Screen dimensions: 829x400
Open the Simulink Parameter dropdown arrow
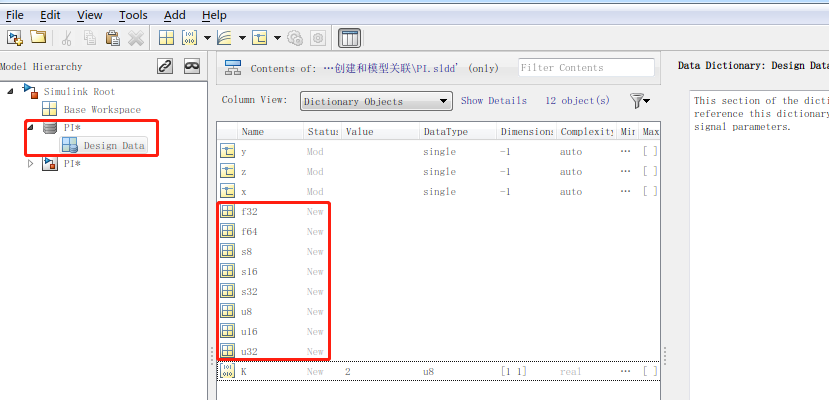(x=207, y=38)
